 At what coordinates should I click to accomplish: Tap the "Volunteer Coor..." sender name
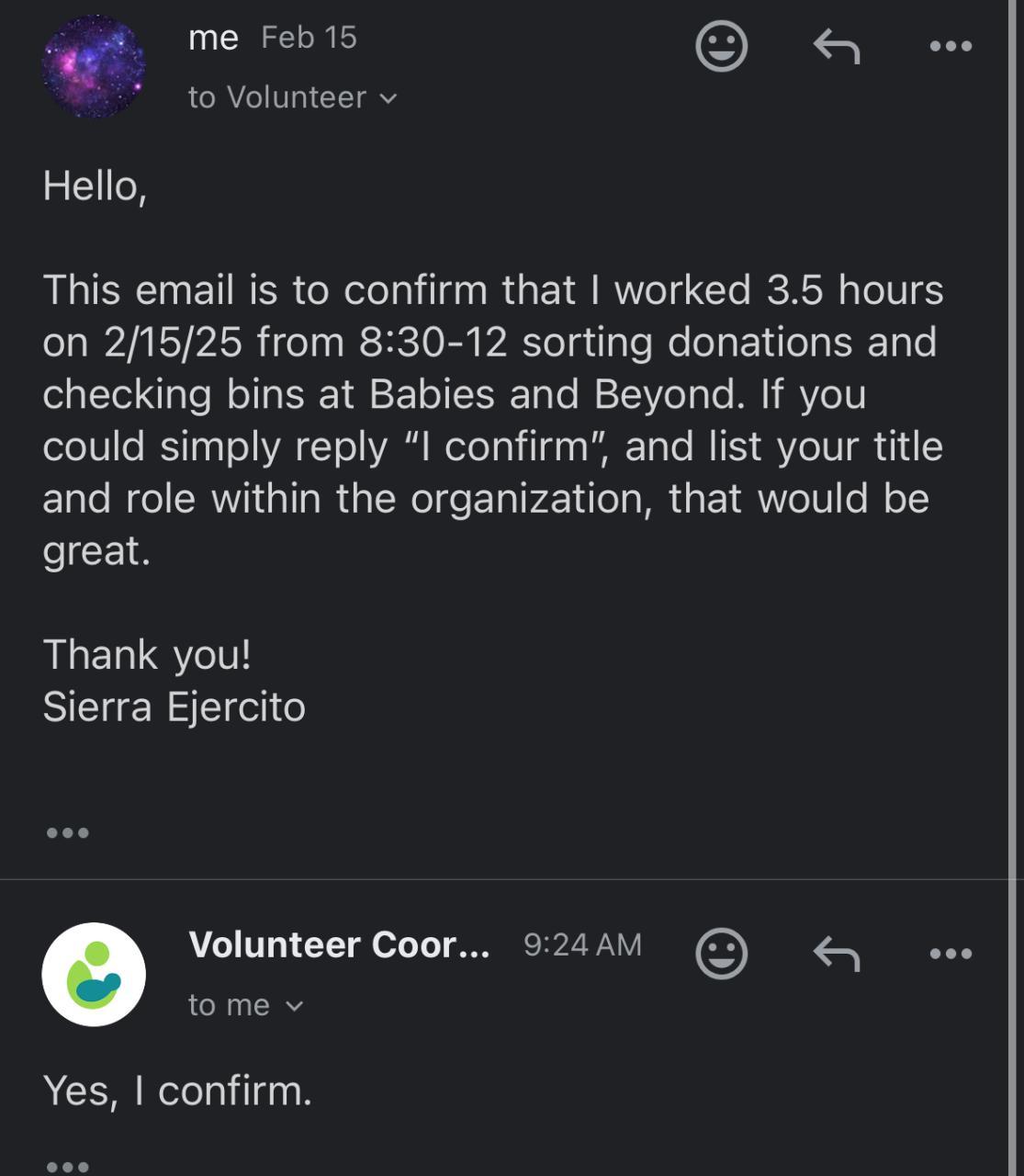tap(339, 944)
